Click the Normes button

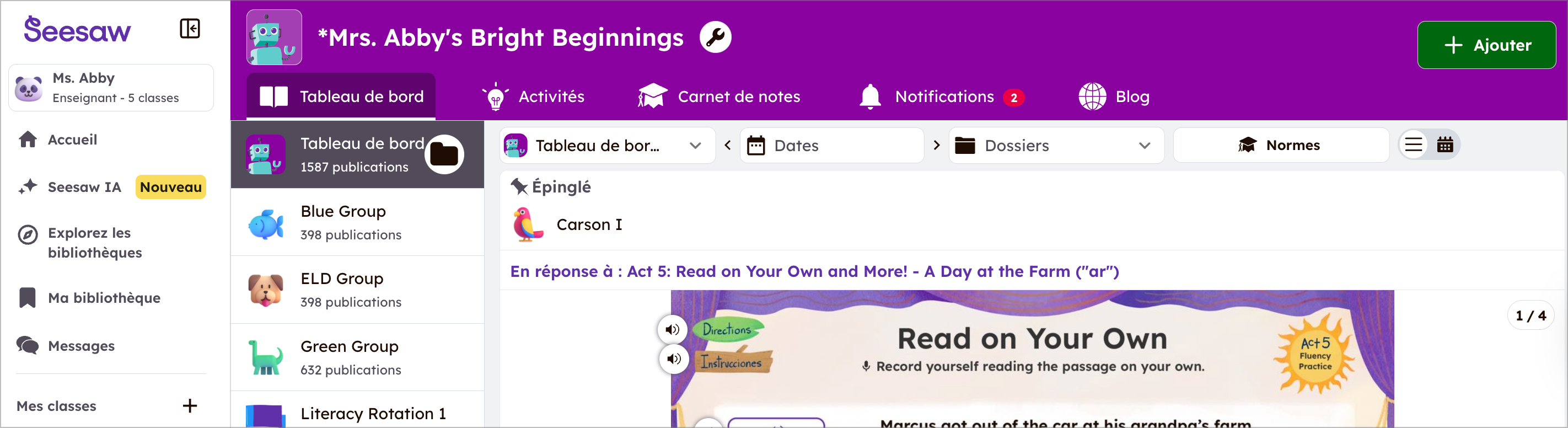[x=1280, y=146]
